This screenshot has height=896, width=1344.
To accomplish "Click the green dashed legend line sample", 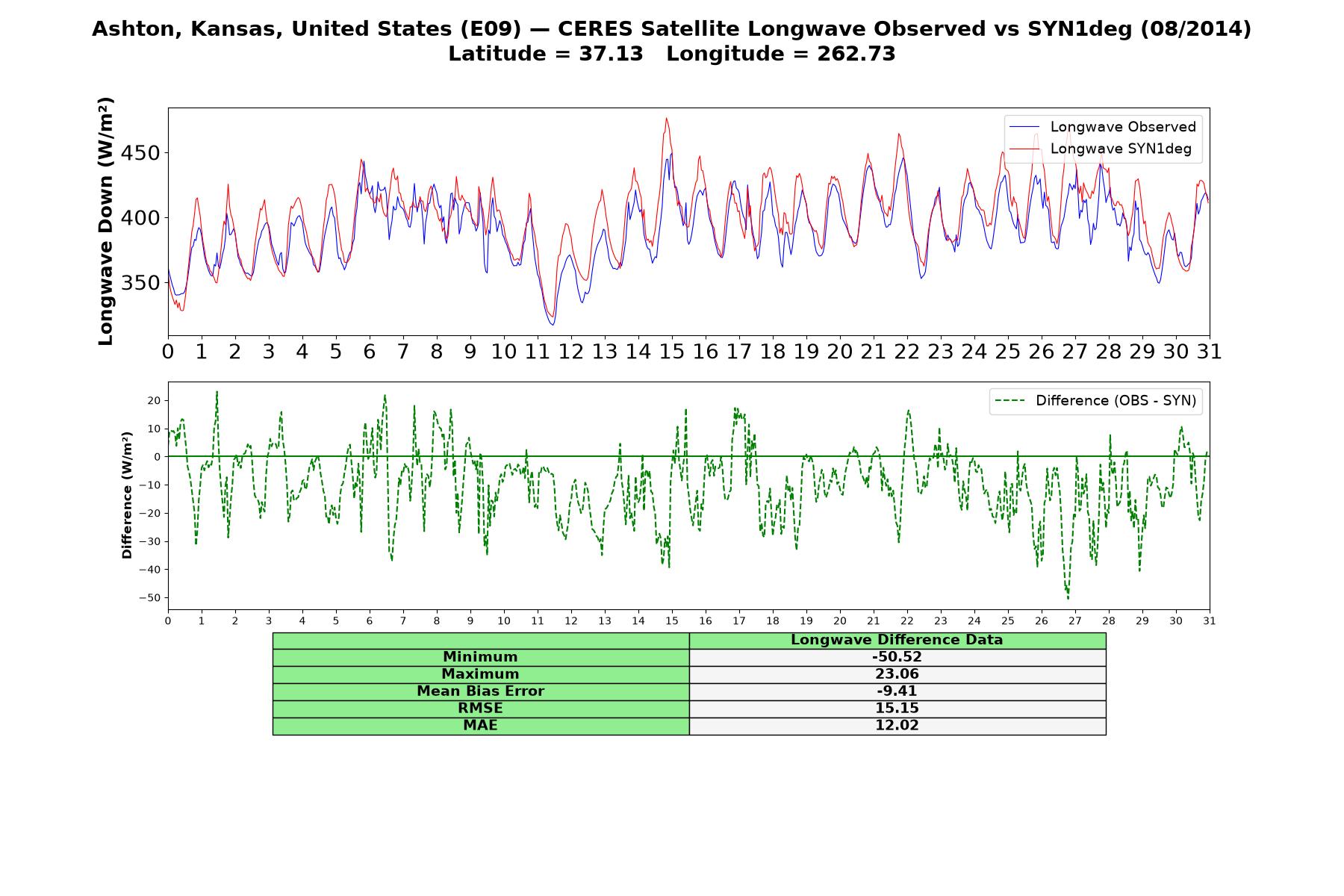I will [1010, 401].
